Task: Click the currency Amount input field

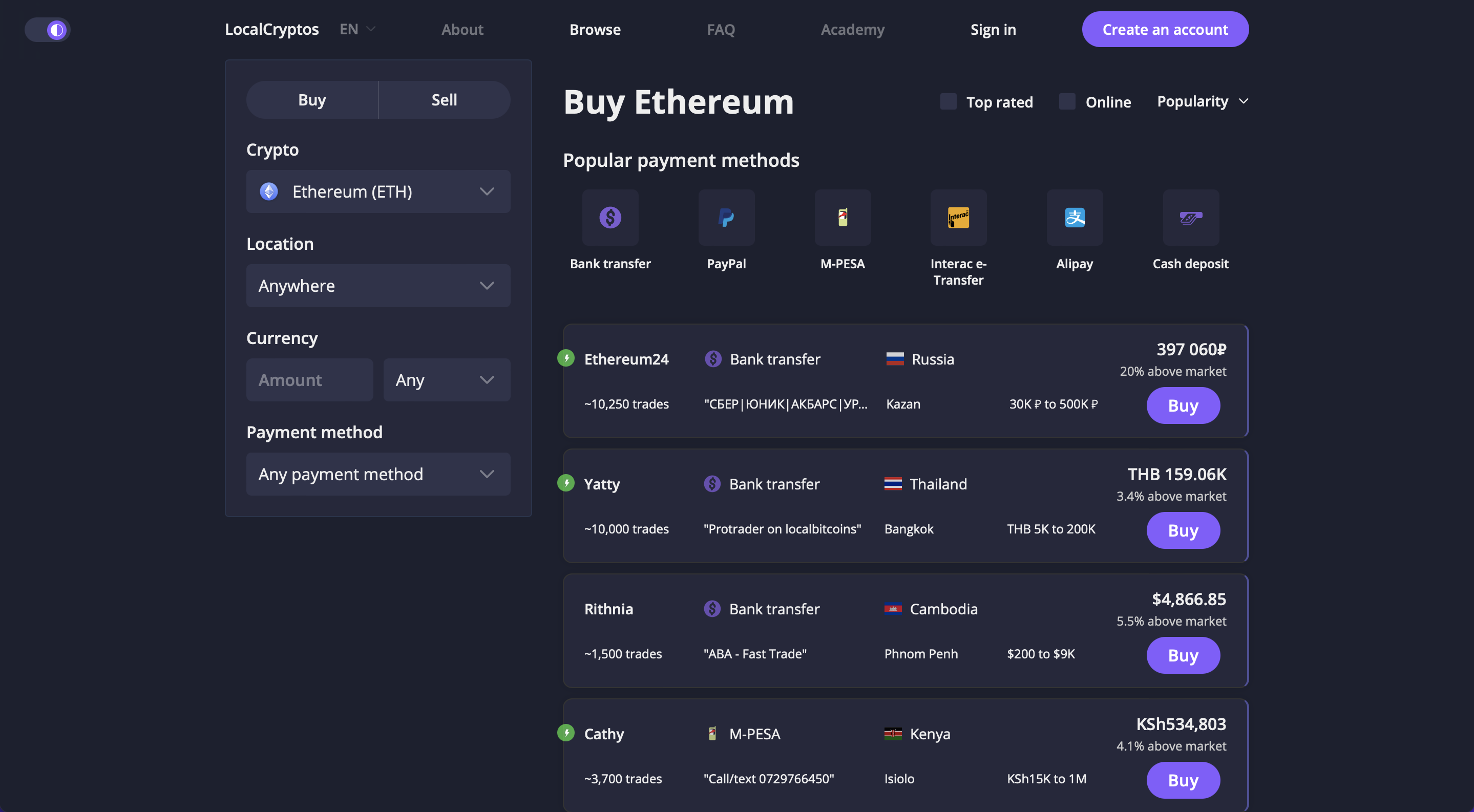Action: [x=309, y=379]
